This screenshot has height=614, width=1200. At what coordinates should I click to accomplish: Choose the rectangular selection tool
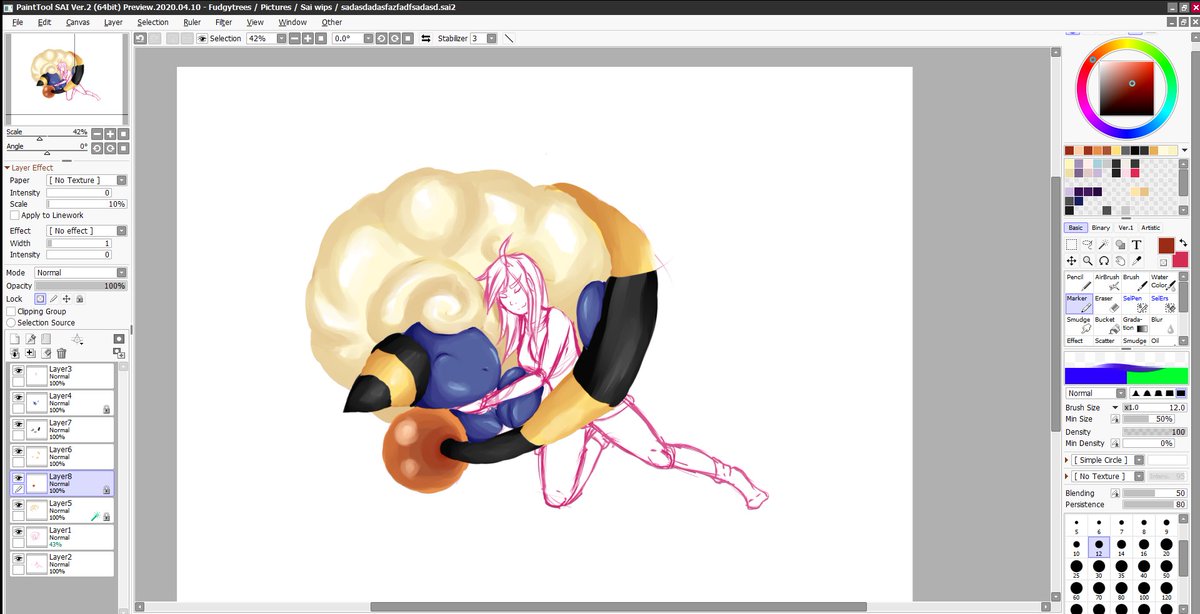pyautogui.click(x=1071, y=244)
